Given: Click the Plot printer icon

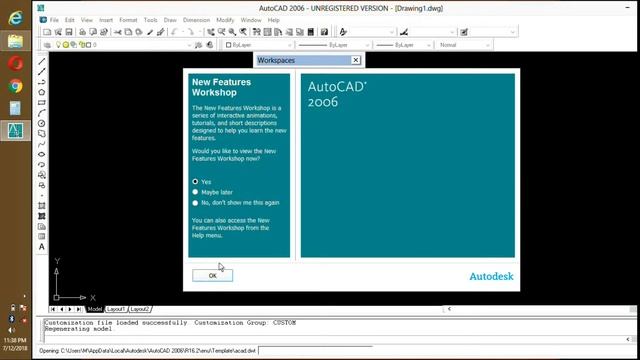Looking at the screenshot, I should point(82,32).
